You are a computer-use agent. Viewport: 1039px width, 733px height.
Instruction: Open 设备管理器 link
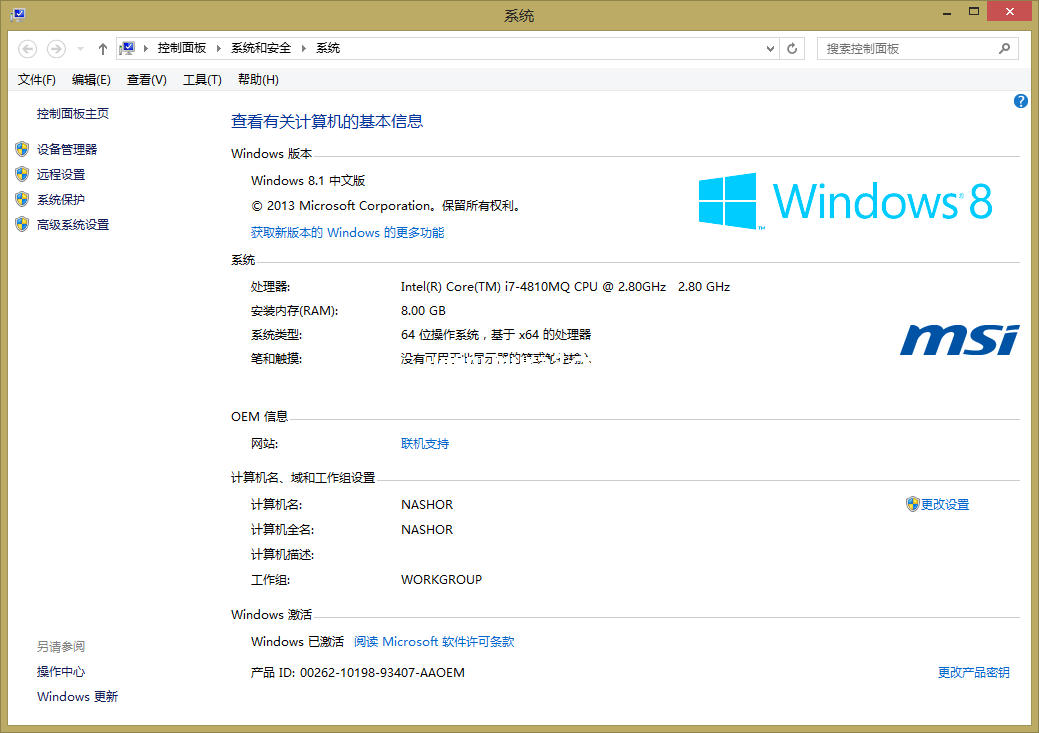click(67, 150)
